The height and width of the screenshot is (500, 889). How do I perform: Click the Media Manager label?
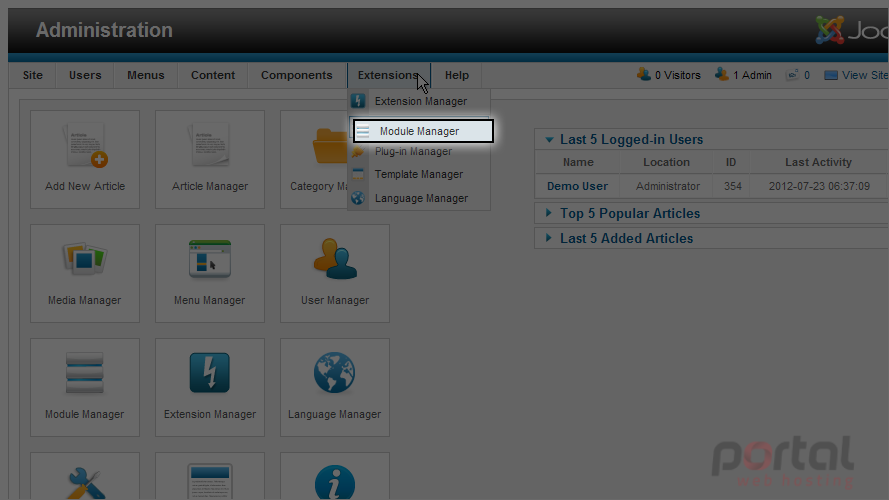84,300
